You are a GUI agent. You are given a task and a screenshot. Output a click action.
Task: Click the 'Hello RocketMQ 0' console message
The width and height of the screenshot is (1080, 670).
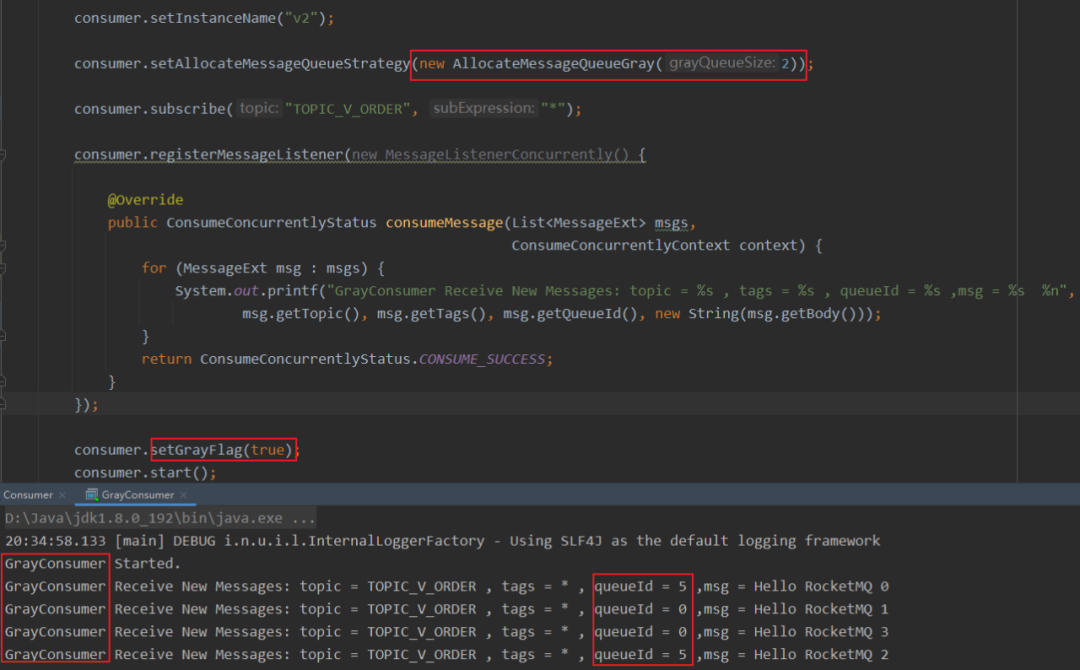821,586
